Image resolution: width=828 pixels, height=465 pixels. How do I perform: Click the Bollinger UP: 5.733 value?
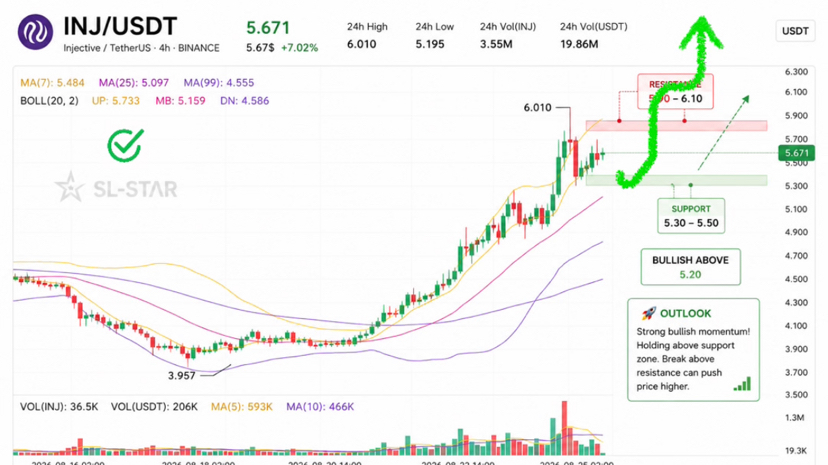(116, 101)
